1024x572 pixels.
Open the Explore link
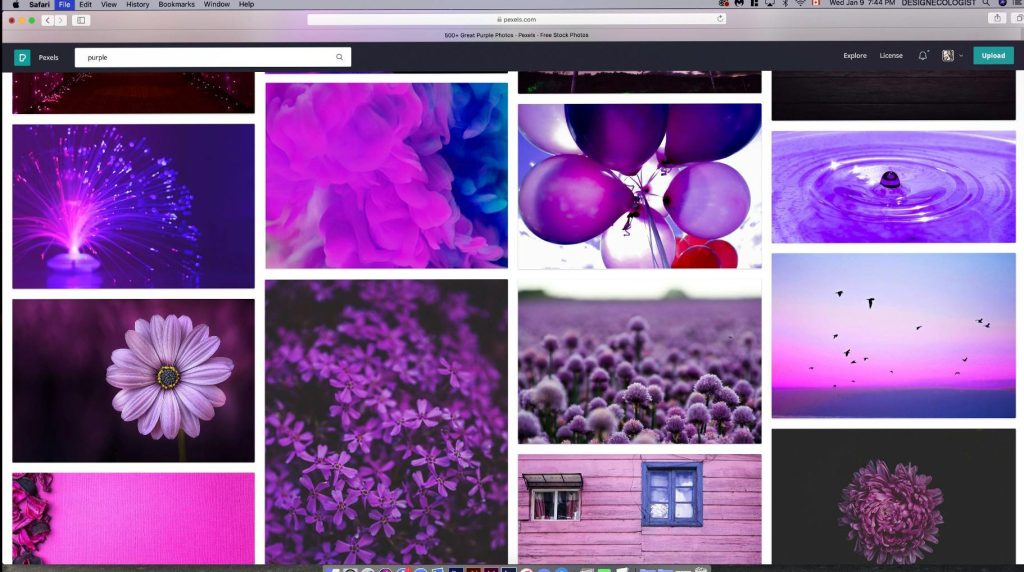855,56
